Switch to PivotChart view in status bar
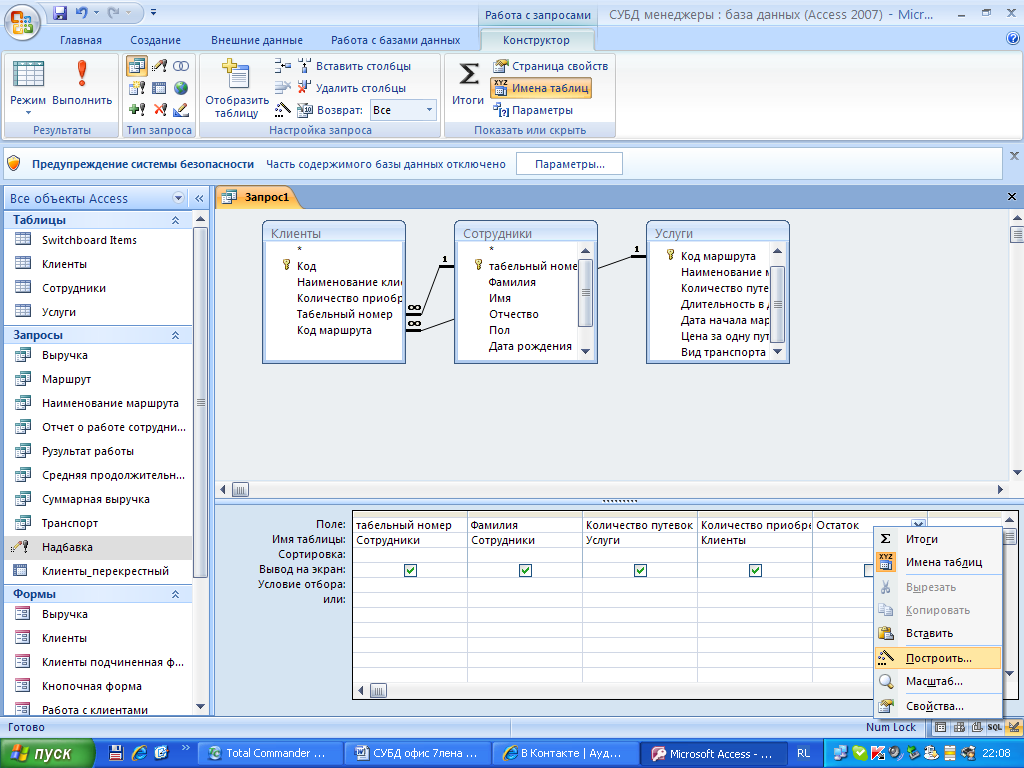This screenshot has width=1024, height=768. tap(976, 727)
